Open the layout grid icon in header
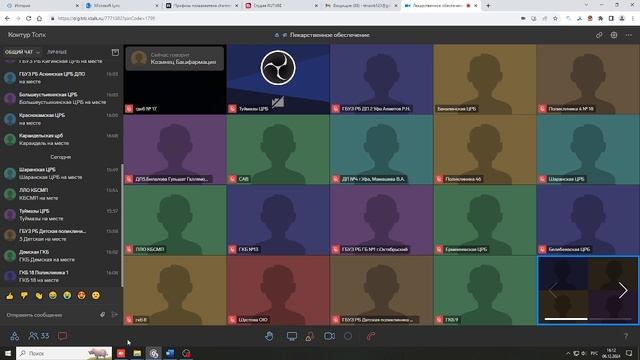640x360 pixels. pyautogui.click(x=614, y=35)
